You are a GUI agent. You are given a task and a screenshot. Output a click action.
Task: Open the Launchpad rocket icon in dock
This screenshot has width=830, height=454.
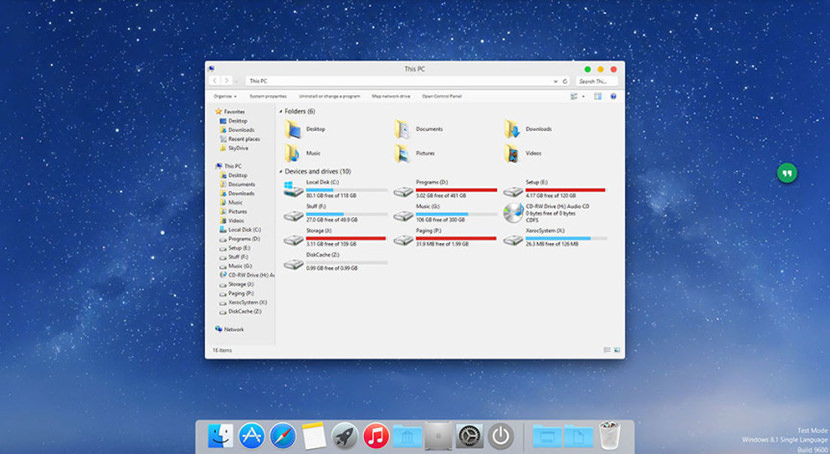345,435
